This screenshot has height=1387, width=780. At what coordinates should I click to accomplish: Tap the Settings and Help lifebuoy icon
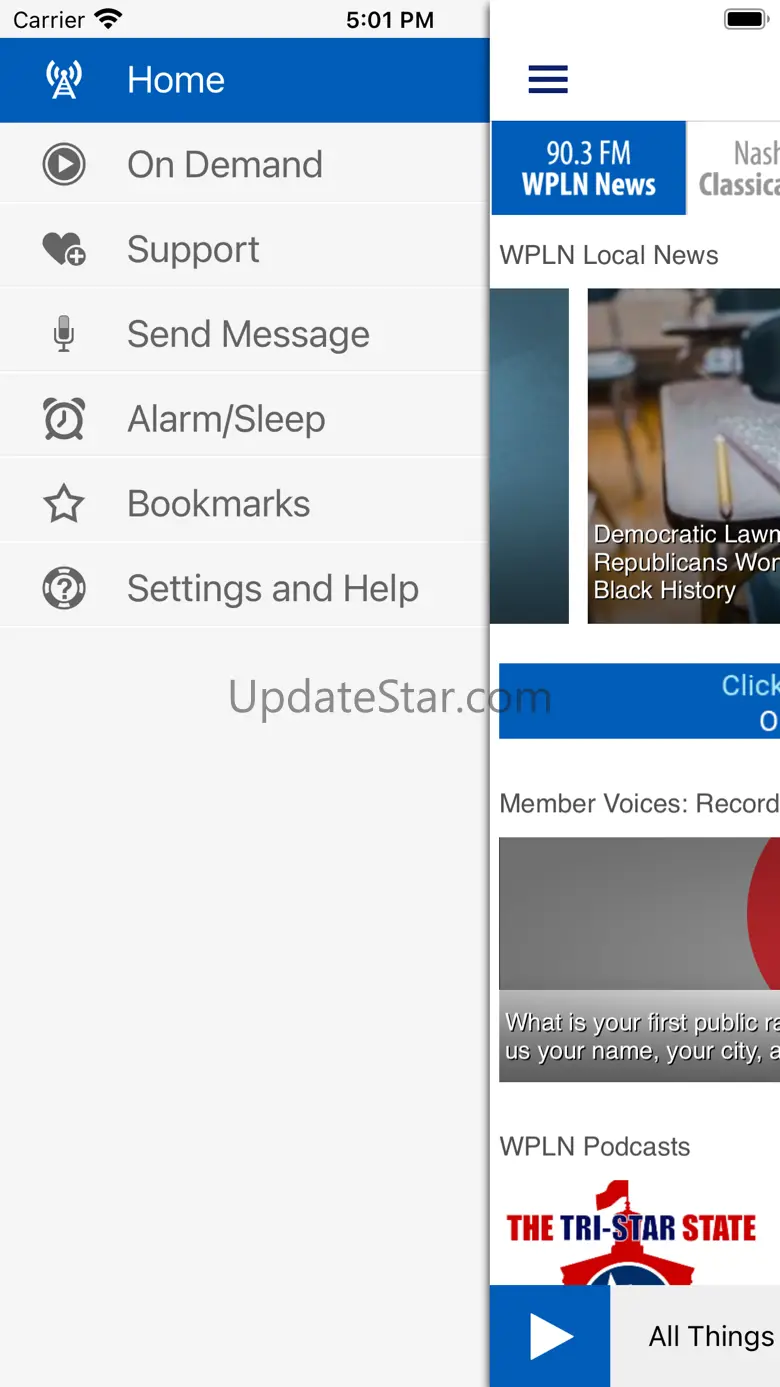64,589
